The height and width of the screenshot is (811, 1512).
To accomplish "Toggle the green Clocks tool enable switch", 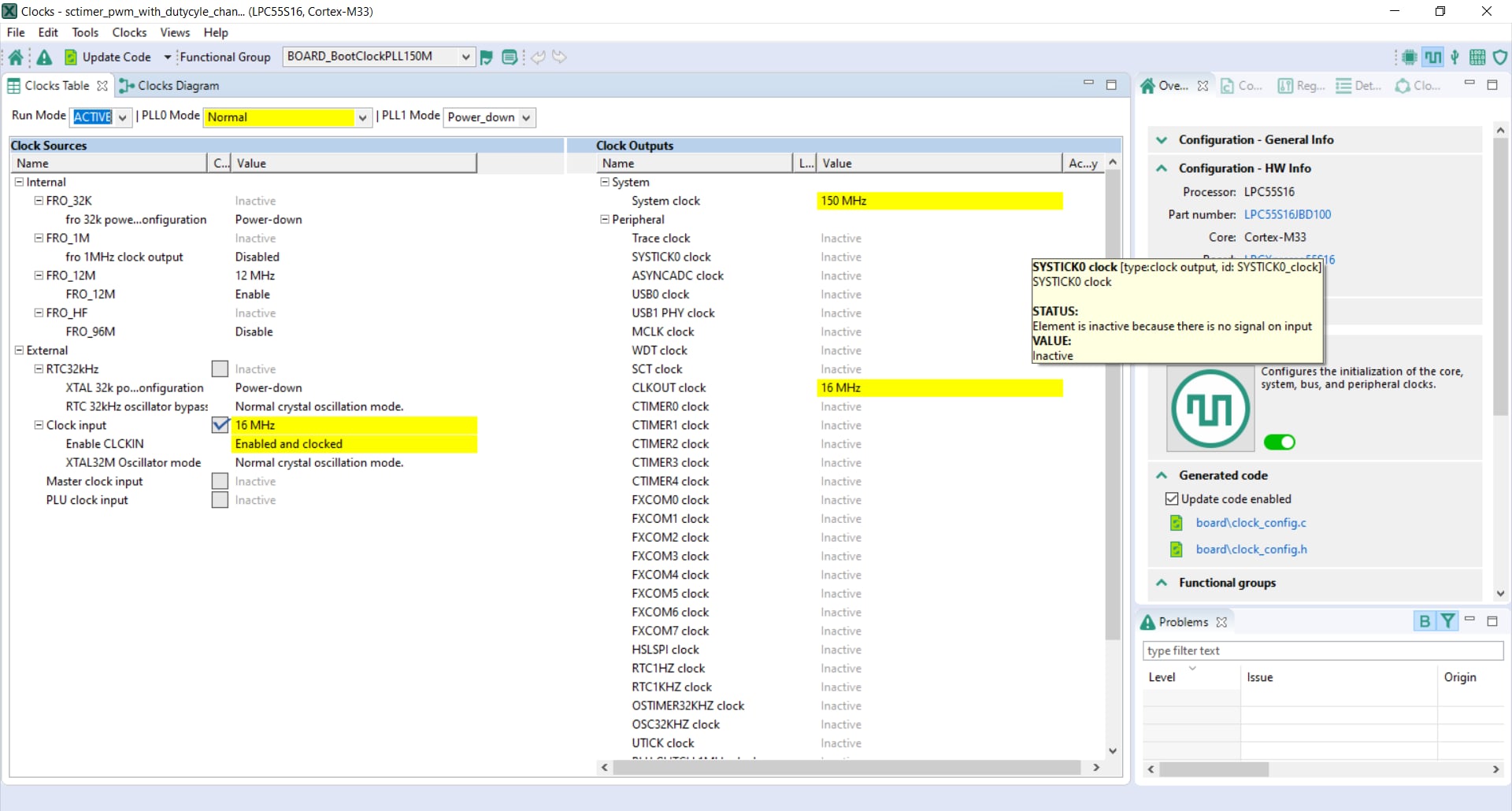I will 1280,442.
